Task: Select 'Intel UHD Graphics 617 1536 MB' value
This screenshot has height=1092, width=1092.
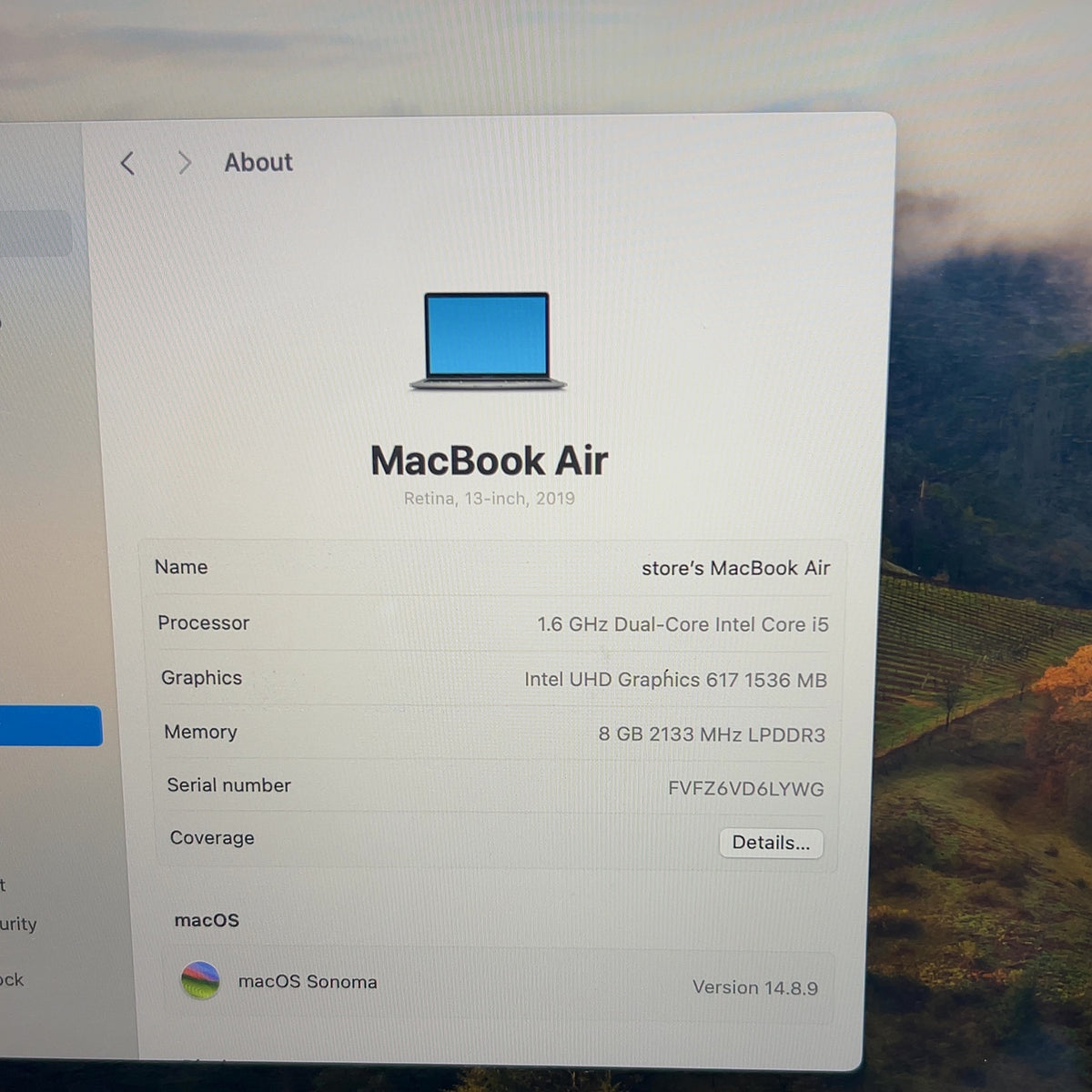Action: [x=675, y=680]
